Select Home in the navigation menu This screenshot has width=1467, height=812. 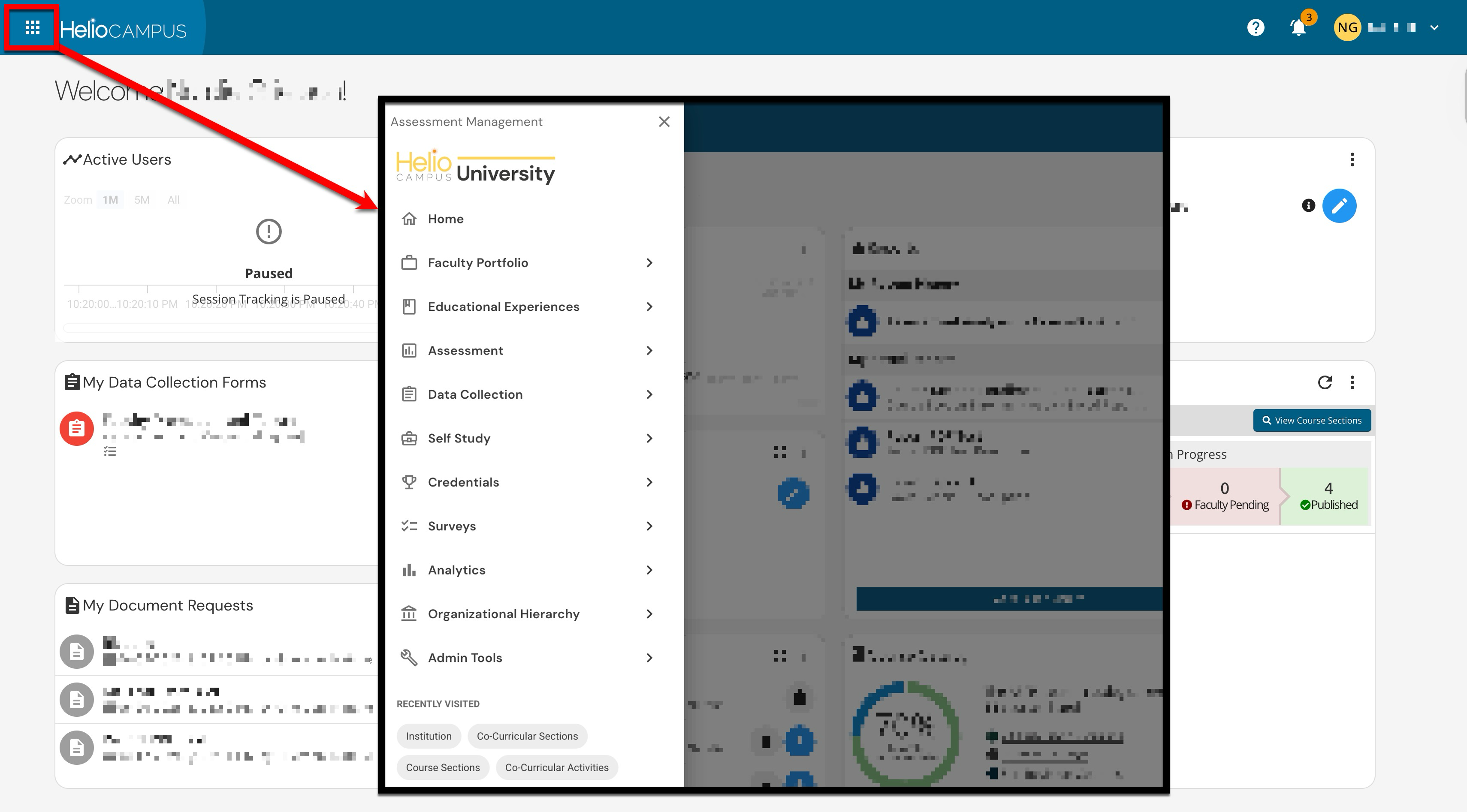(445, 219)
